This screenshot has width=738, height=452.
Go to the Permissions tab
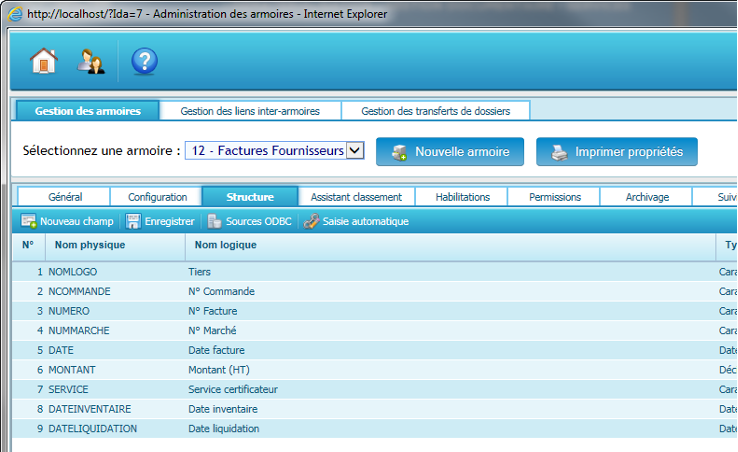coord(555,197)
